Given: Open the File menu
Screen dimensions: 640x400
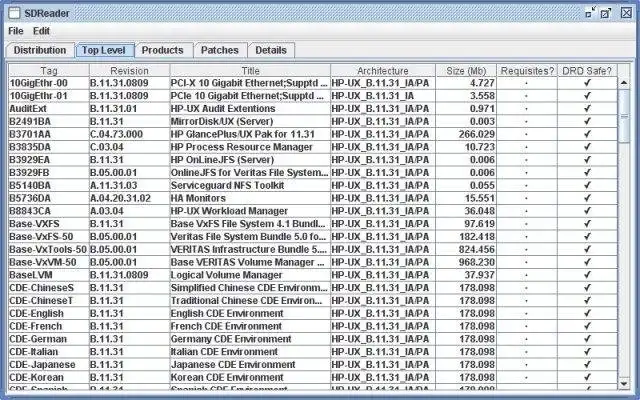Looking at the screenshot, I should pyautogui.click(x=16, y=31).
